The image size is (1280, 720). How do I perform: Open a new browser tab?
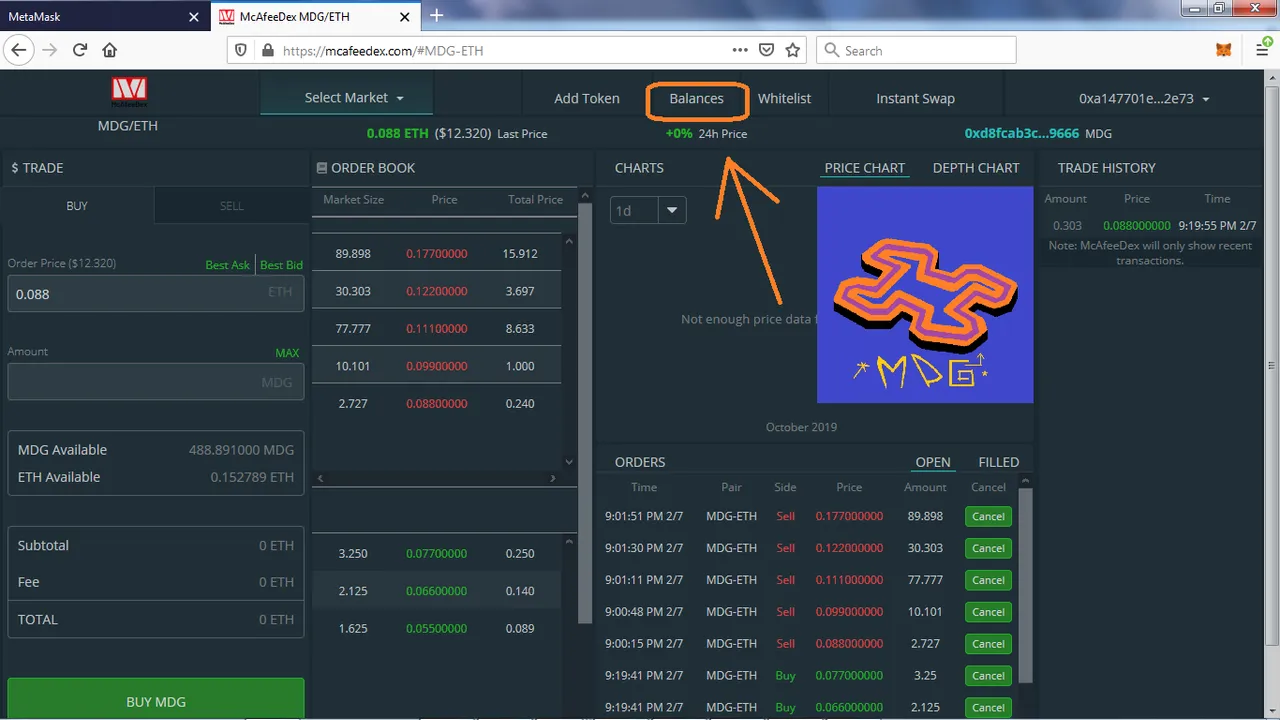tap(436, 15)
